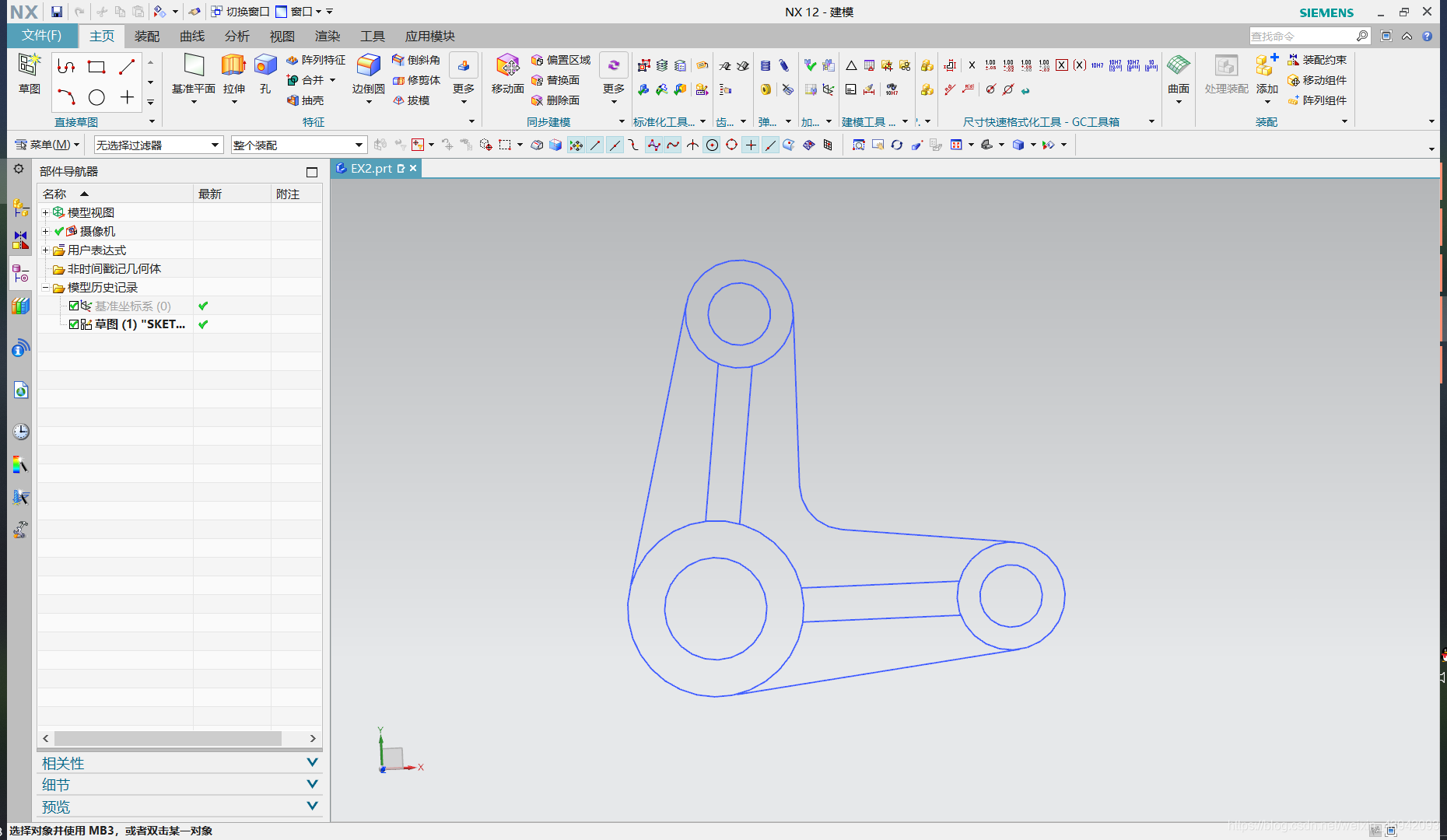Image resolution: width=1447 pixels, height=840 pixels.
Task: Open the 菜单(M) dropdown
Action: 47,145
